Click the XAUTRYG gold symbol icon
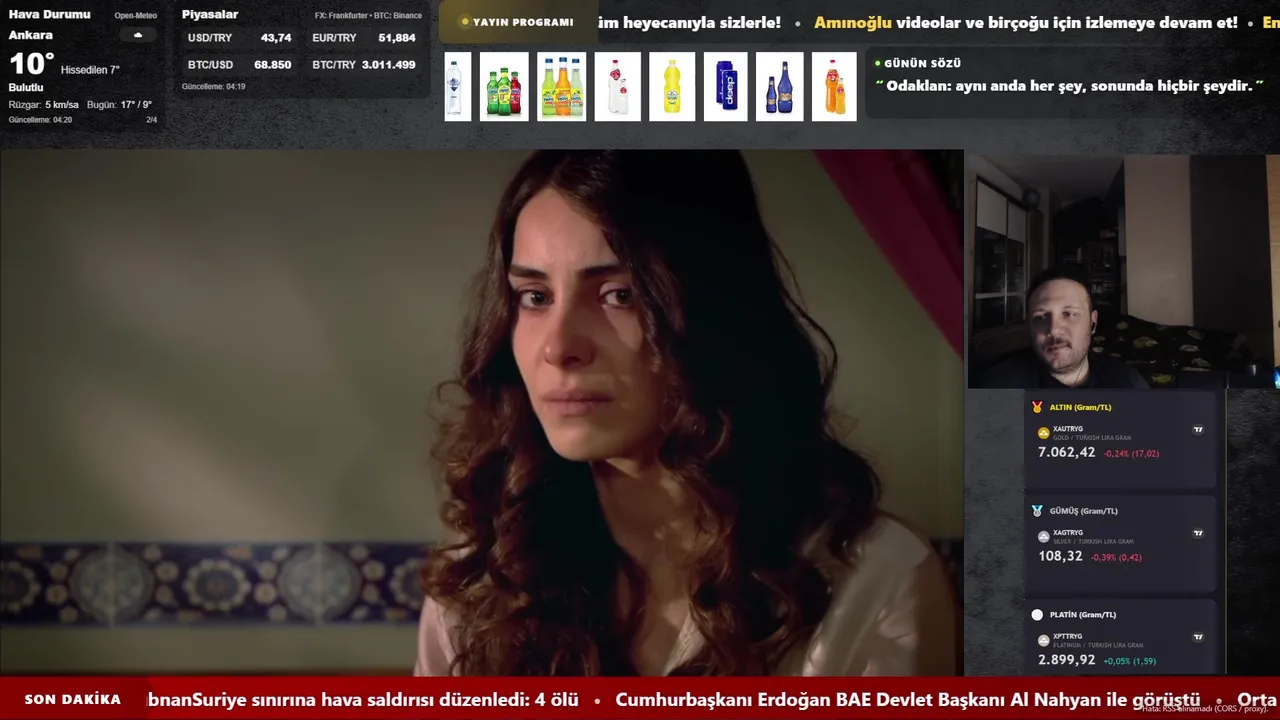Viewport: 1280px width, 720px height. 1044,433
